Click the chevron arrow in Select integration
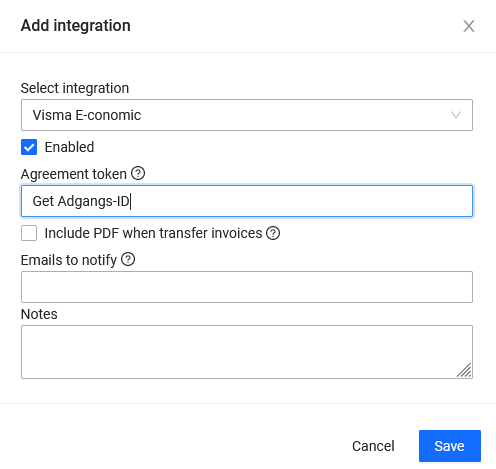Screen dimensions: 496x469 click(x=456, y=115)
